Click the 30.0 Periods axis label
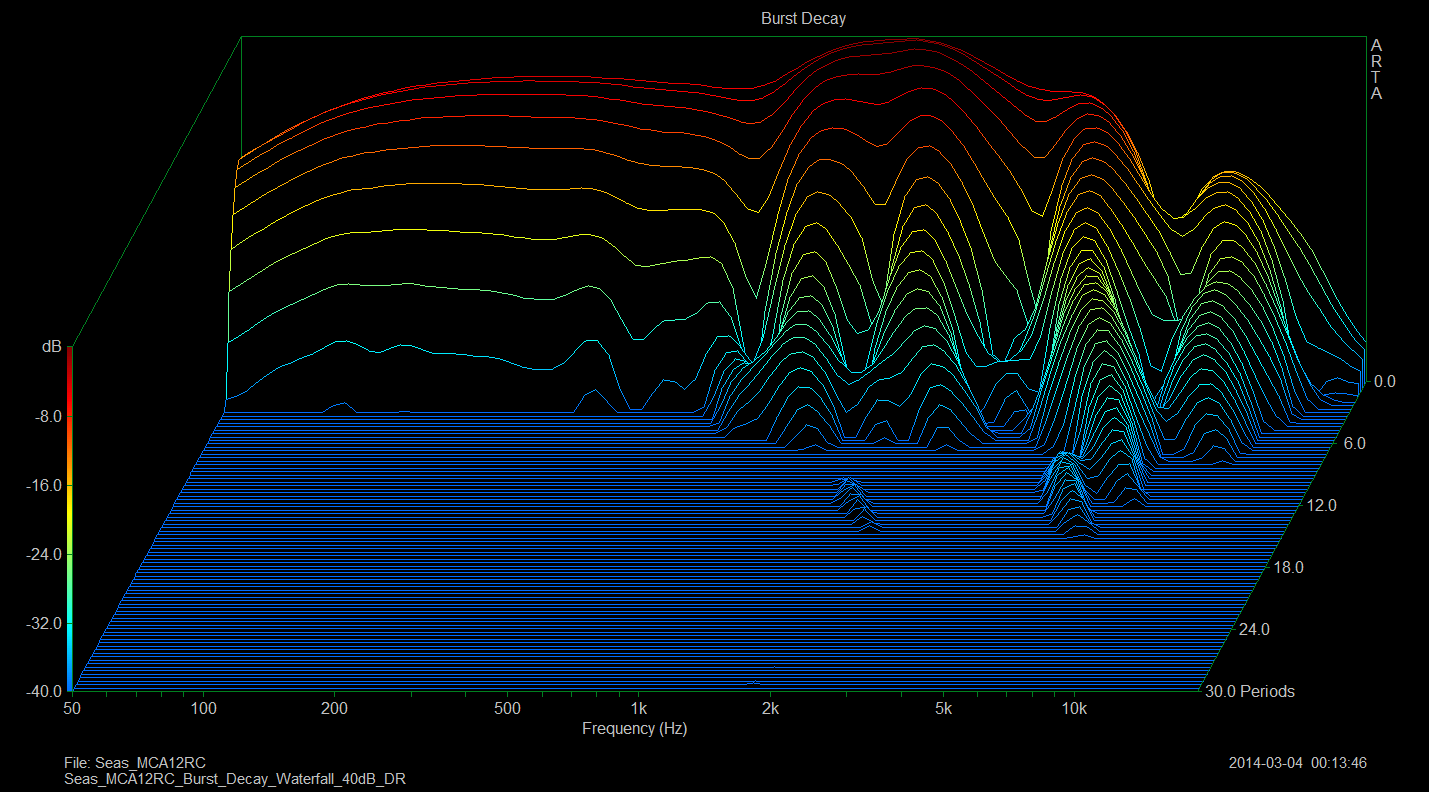Image resolution: width=1429 pixels, height=792 pixels. (1250, 692)
